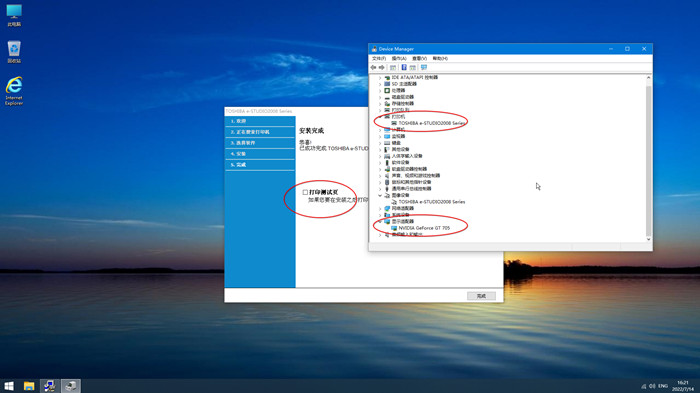The width and height of the screenshot is (700, 393).
Task: Select step 4 安装 in installer sidebar
Action: pos(260,154)
